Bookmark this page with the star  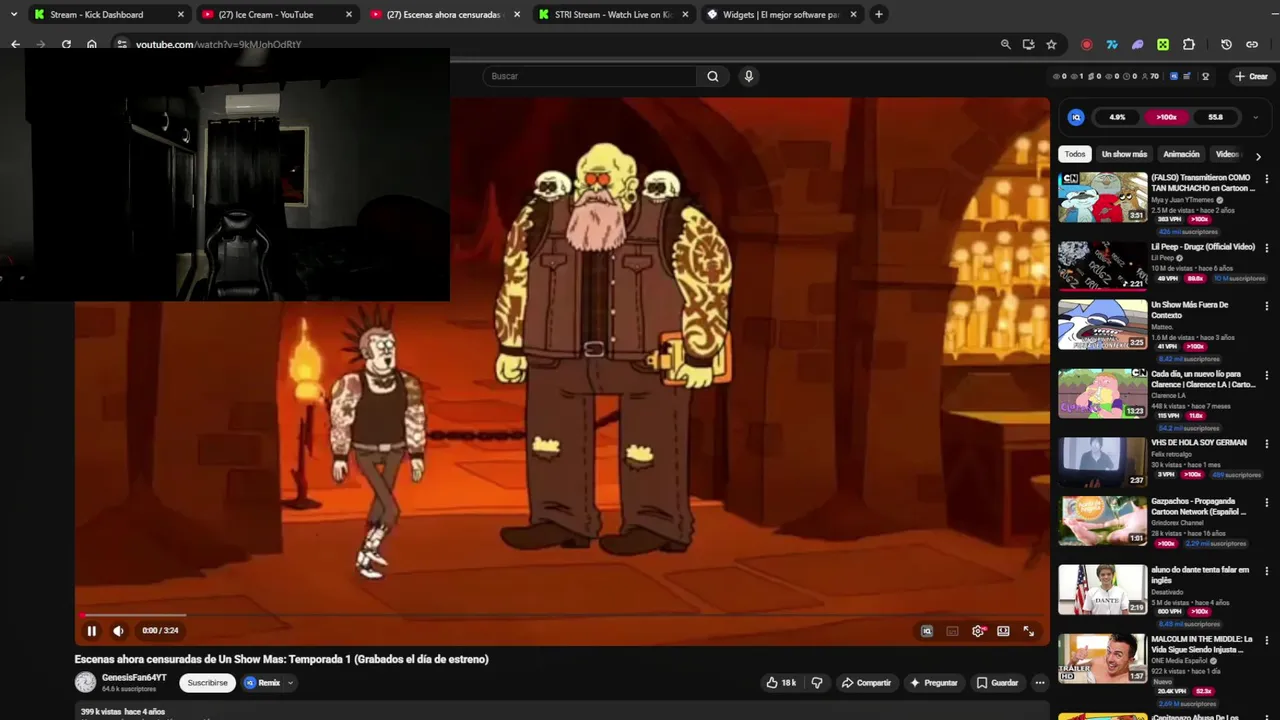[1051, 45]
